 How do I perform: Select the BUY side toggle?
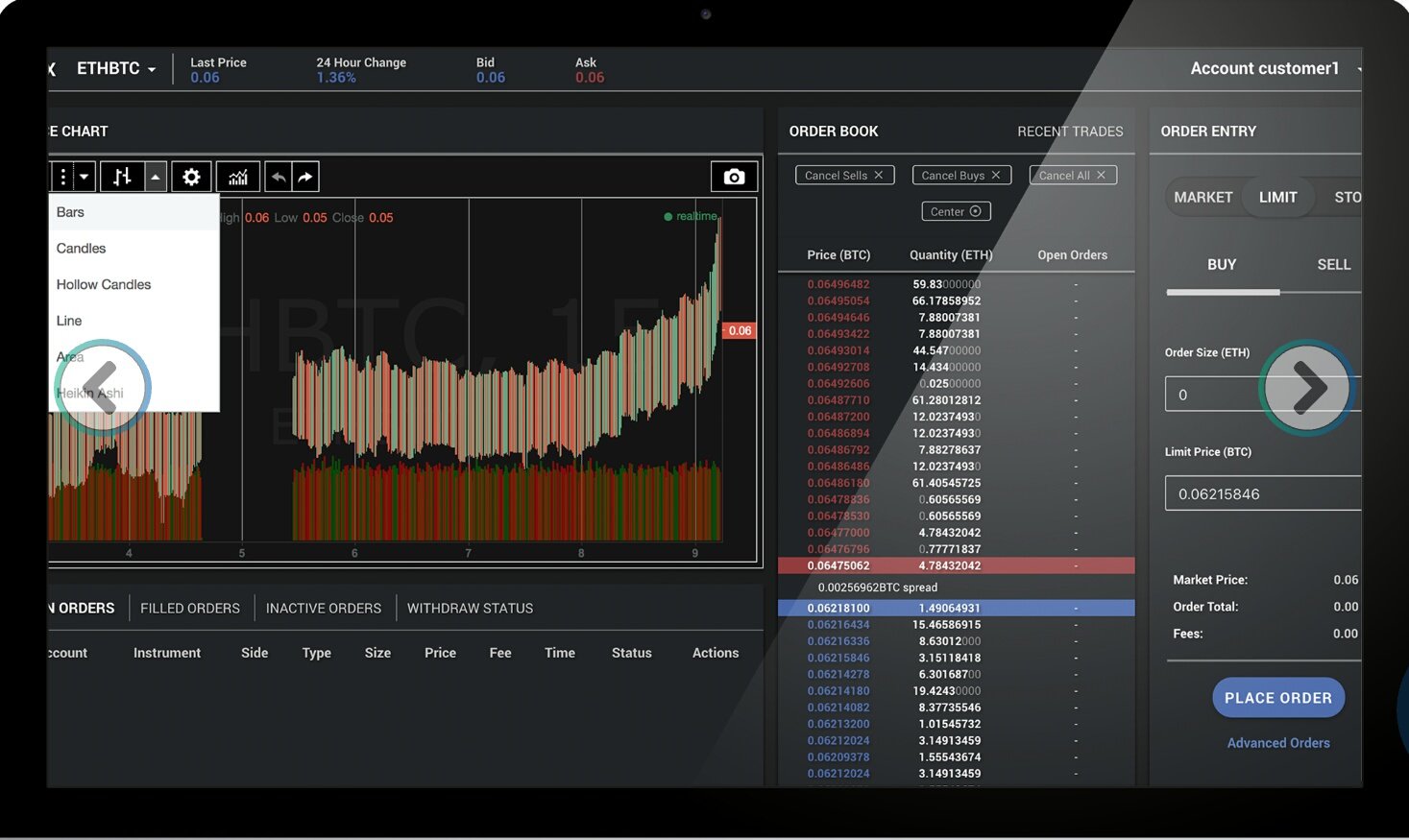[1222, 264]
